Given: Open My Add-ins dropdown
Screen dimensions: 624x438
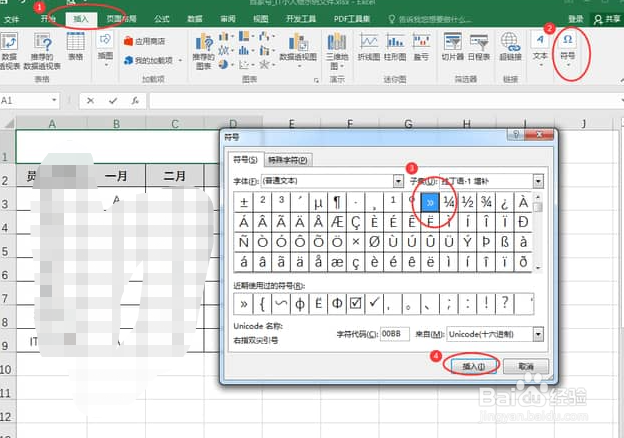Looking at the screenshot, I should click(x=152, y=60).
